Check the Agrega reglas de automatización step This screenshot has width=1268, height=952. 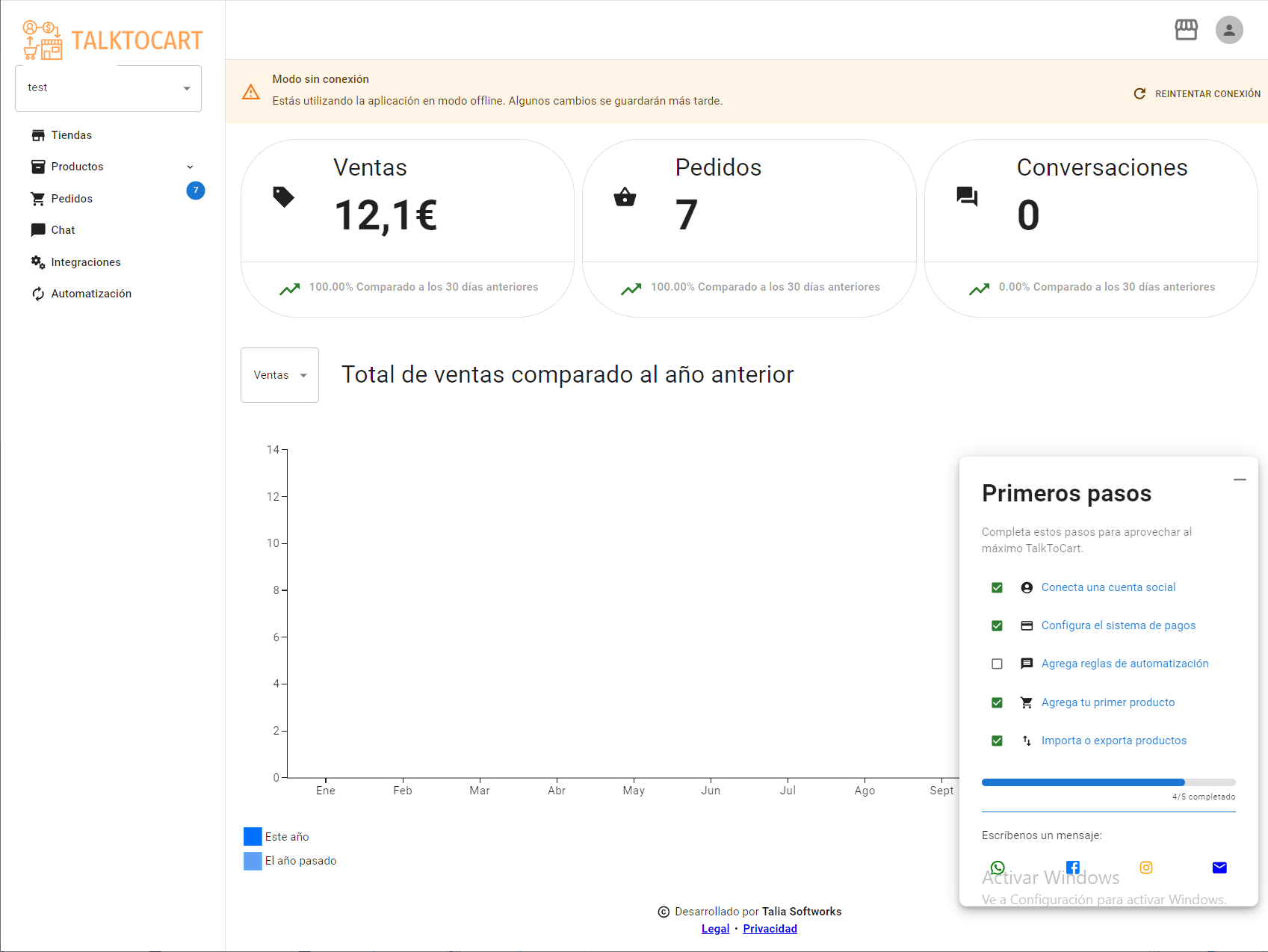(997, 664)
